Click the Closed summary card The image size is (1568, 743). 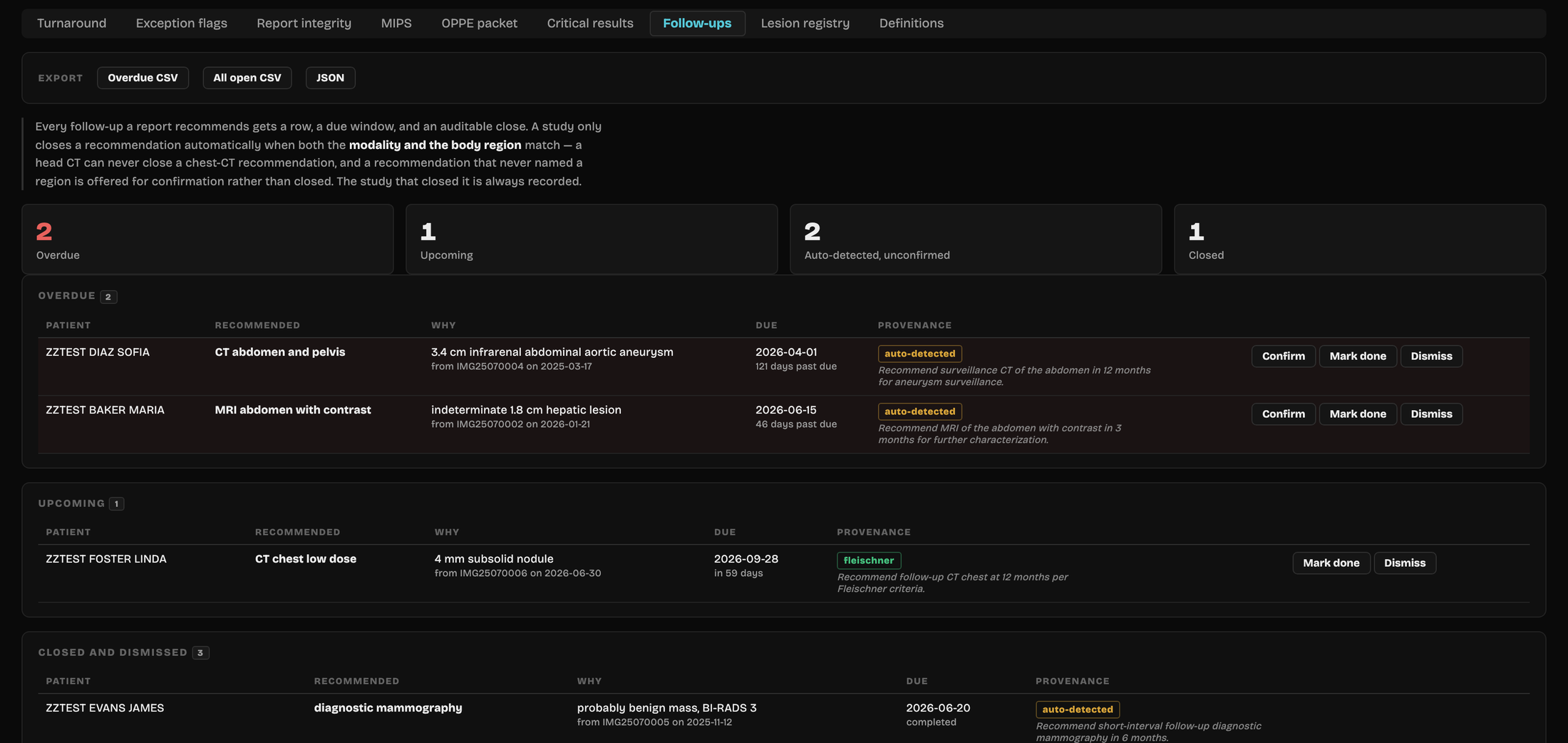point(1359,239)
